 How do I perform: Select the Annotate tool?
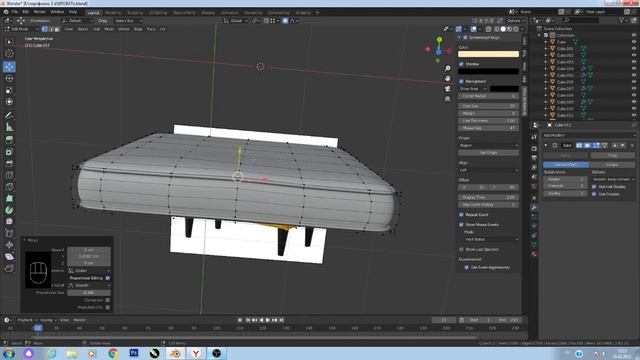coord(9,116)
